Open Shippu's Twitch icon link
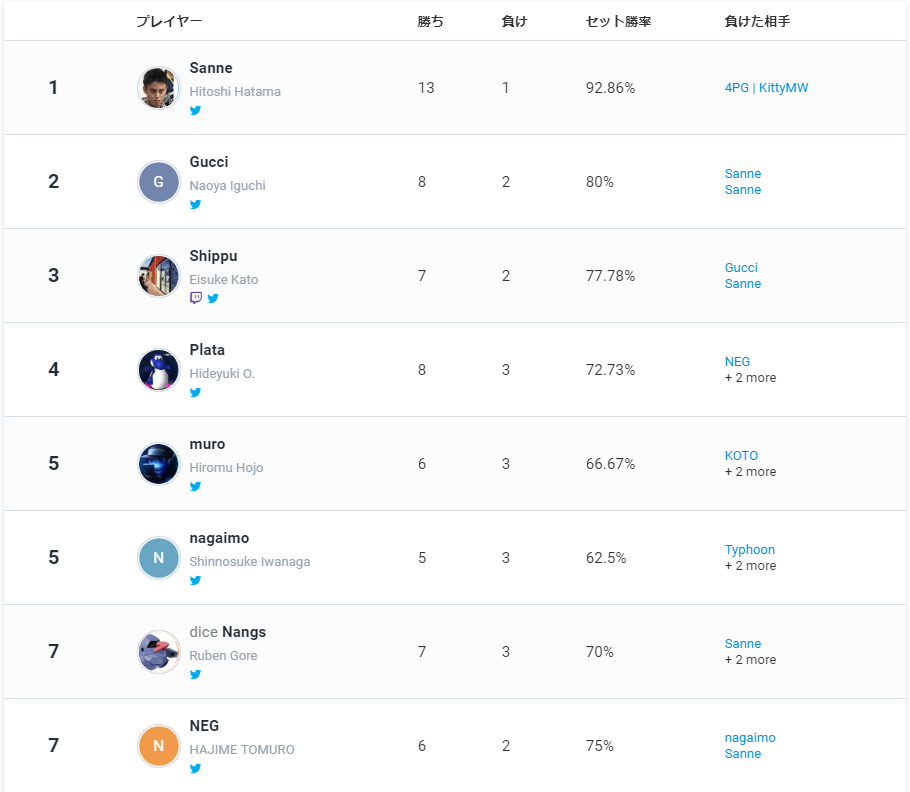This screenshot has width=910, height=792. point(196,298)
